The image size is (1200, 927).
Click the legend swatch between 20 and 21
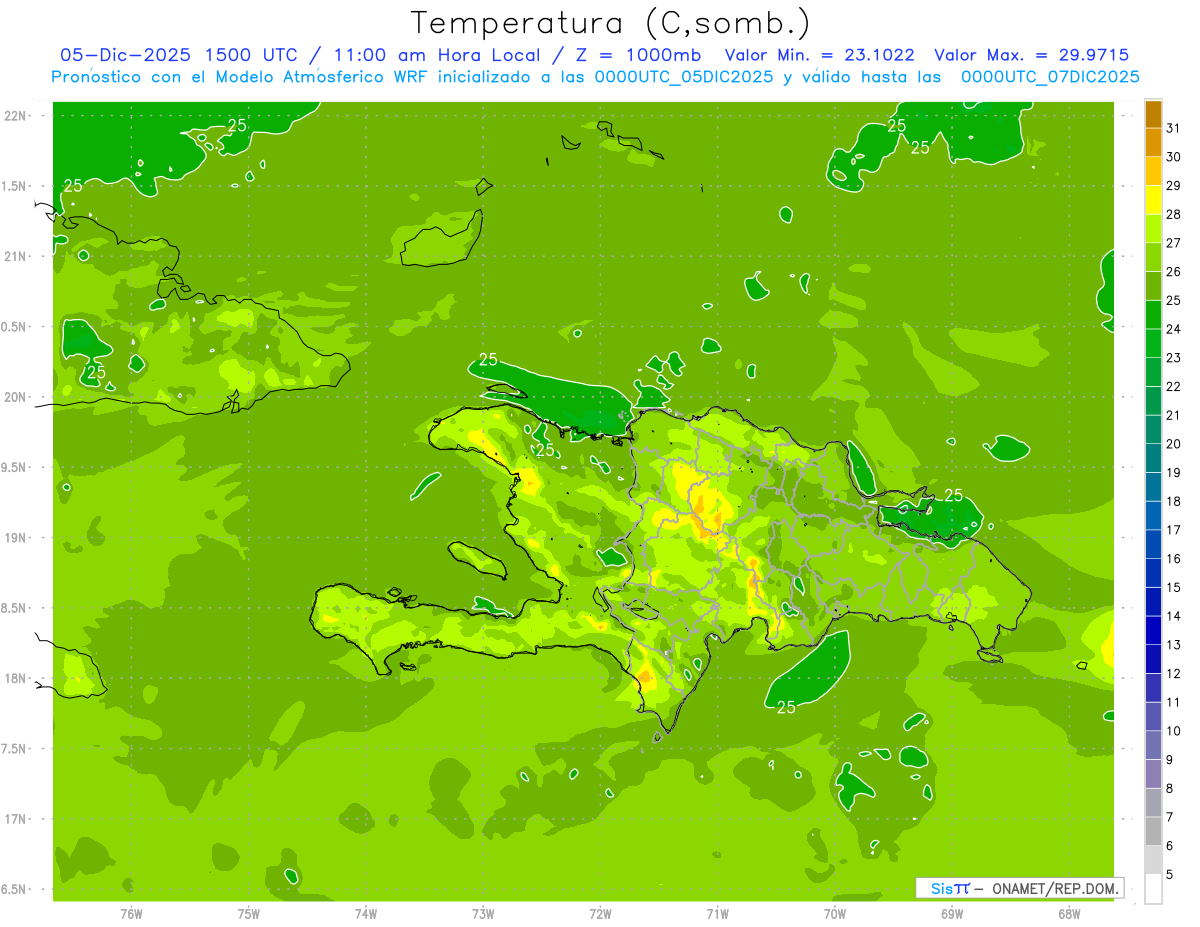(x=1153, y=430)
